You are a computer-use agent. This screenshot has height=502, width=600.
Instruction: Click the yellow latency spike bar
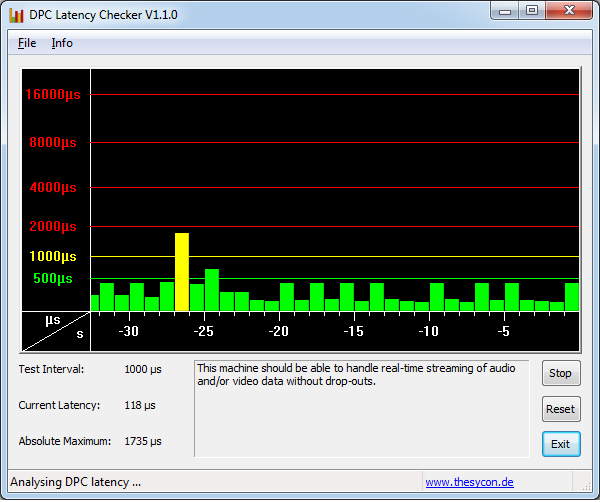point(182,272)
